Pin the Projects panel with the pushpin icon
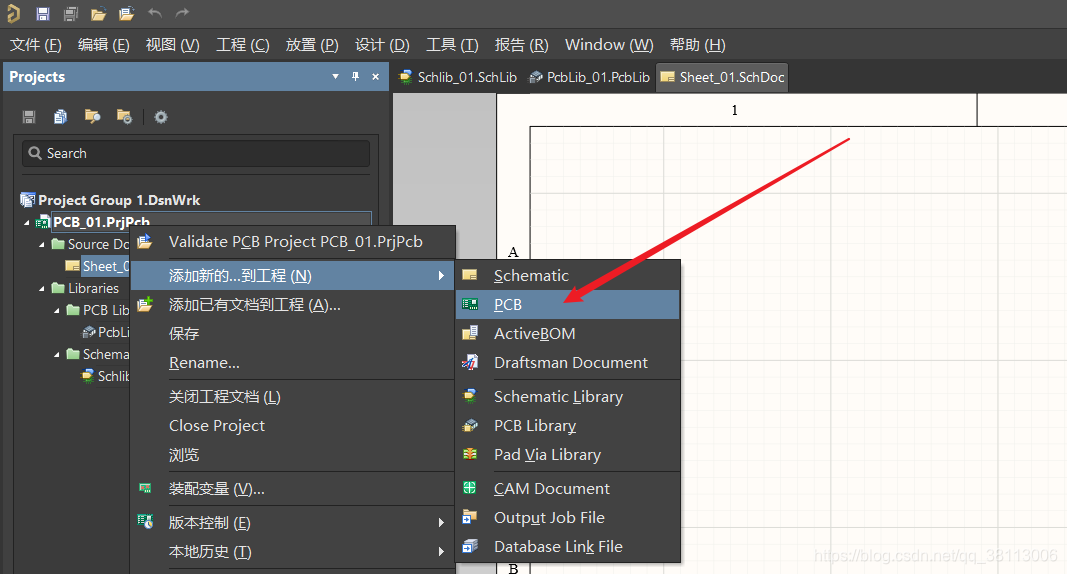 355,77
